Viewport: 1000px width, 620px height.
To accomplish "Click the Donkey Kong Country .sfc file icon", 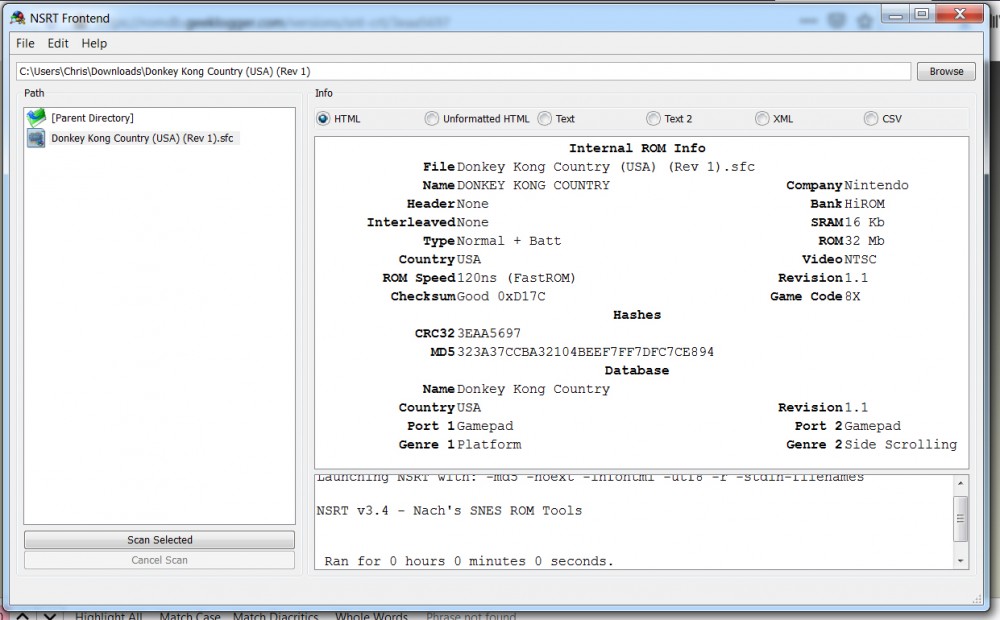I will (37, 138).
